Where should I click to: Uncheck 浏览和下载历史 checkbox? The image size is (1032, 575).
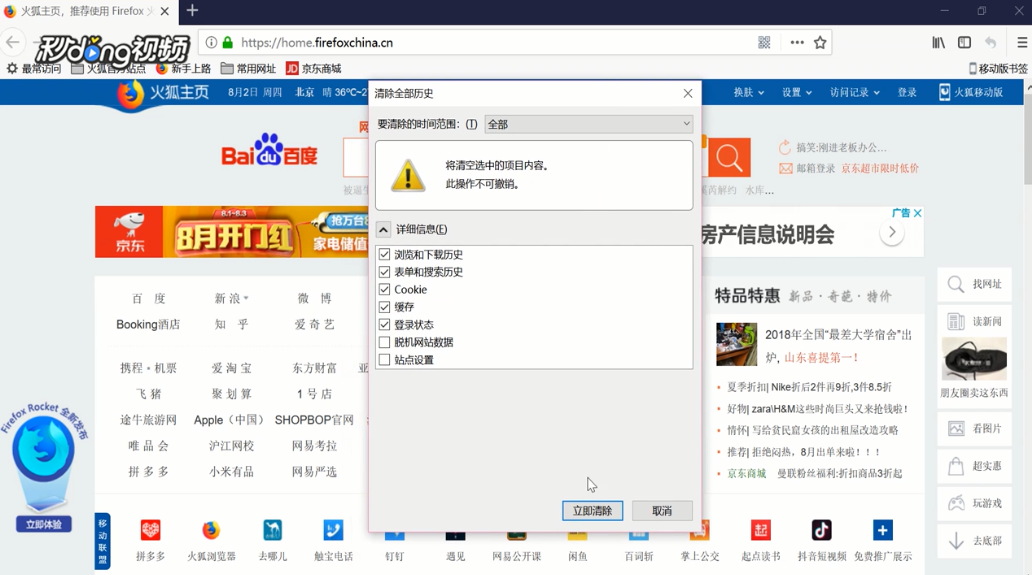[384, 255]
